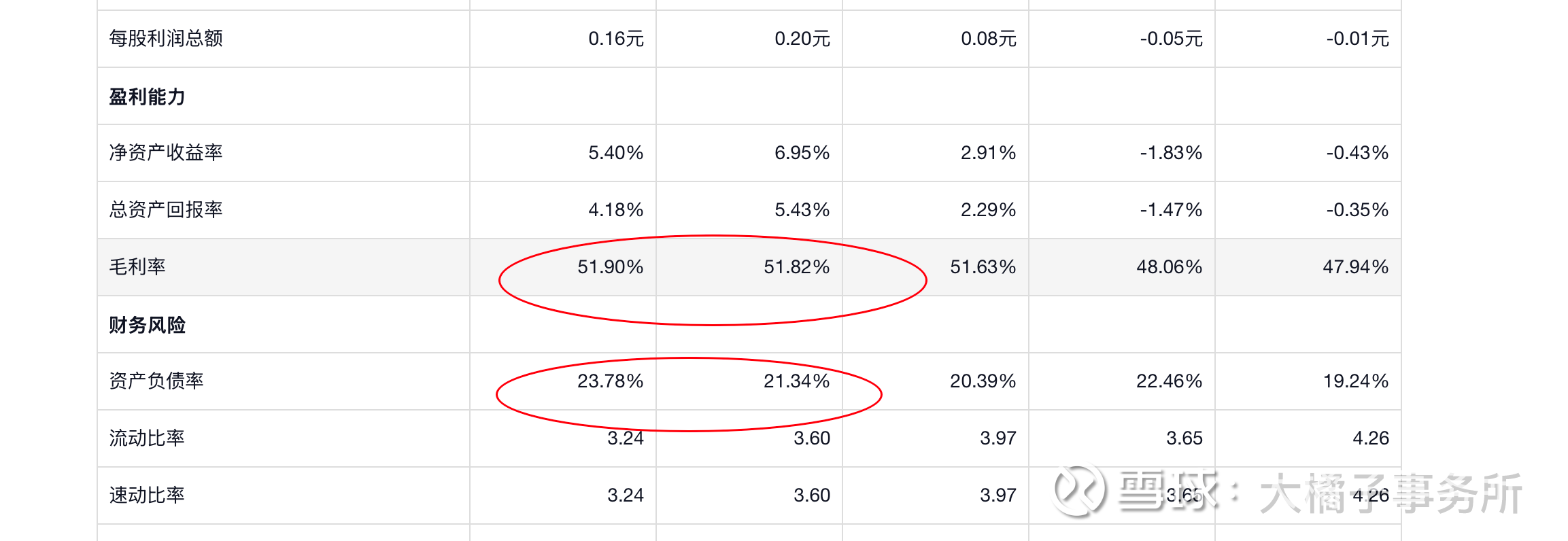
Task: Select the 速动比率 row label
Action: click(x=147, y=495)
